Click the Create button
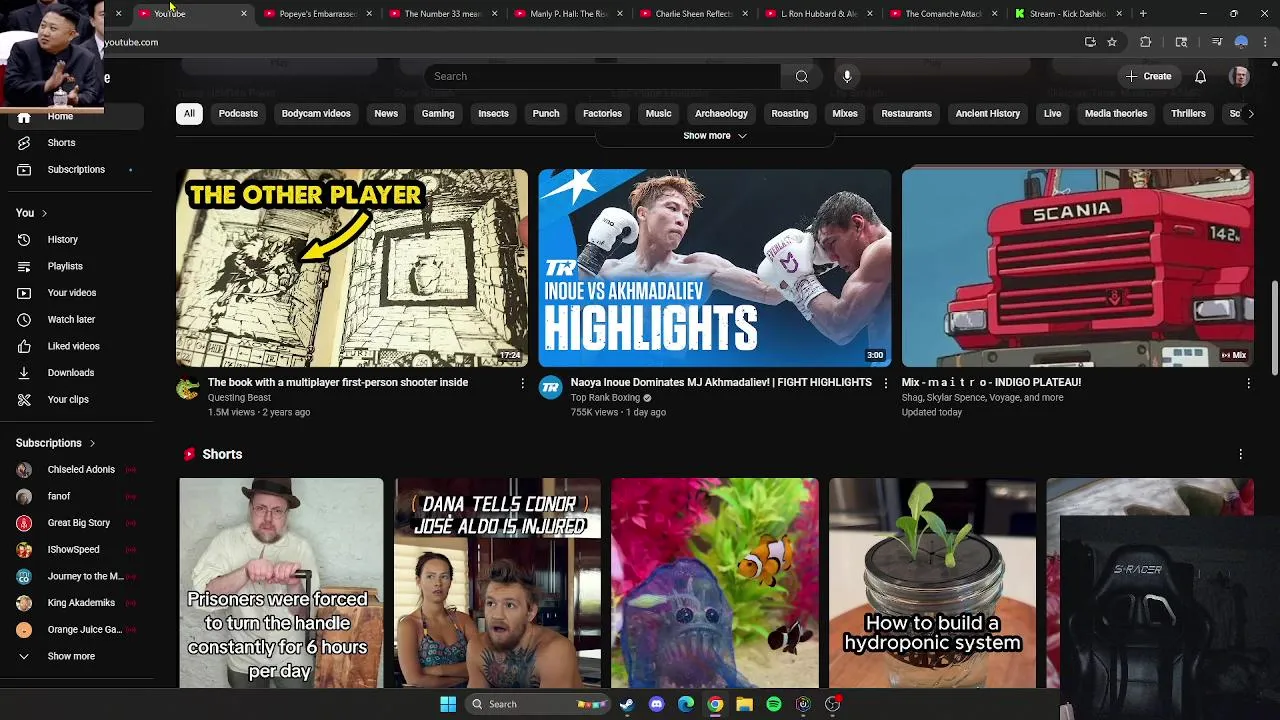 [1148, 76]
